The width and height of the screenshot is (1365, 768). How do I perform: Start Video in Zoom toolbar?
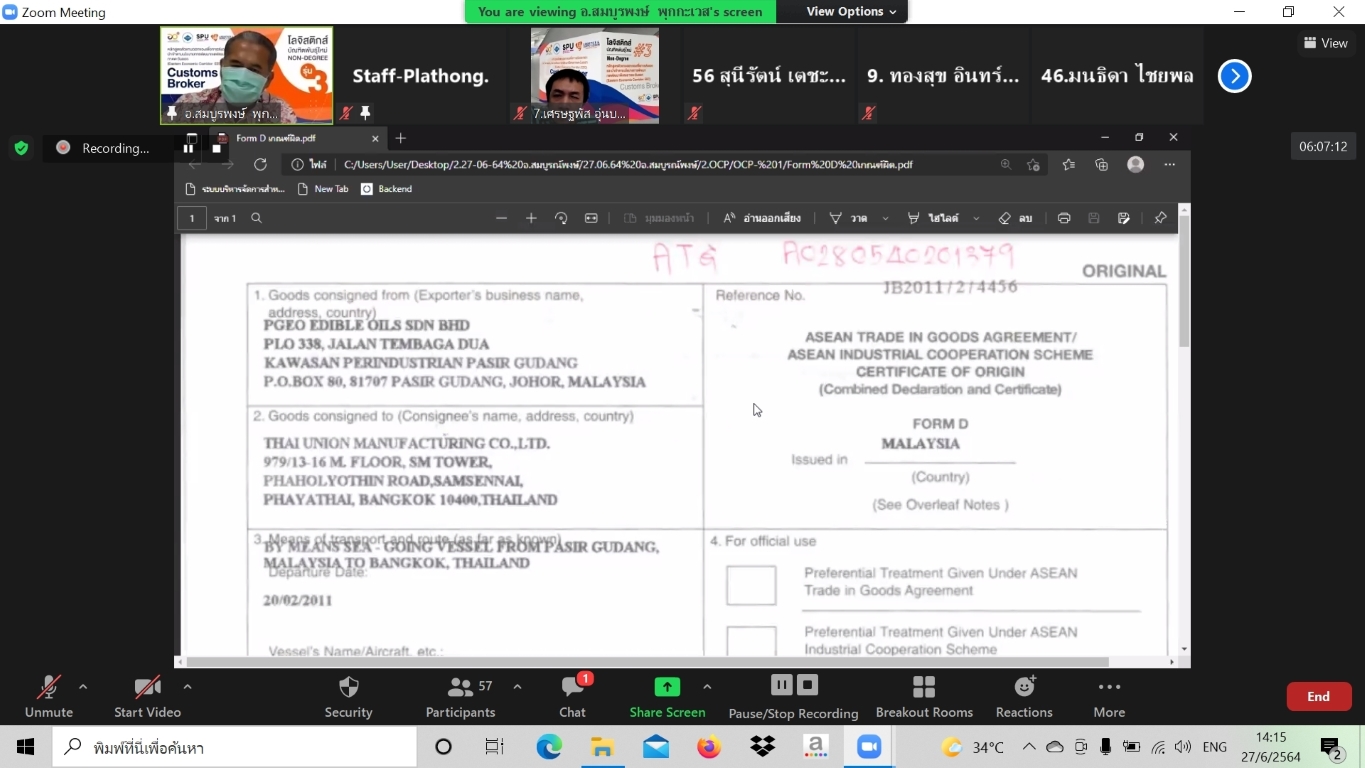(x=147, y=697)
